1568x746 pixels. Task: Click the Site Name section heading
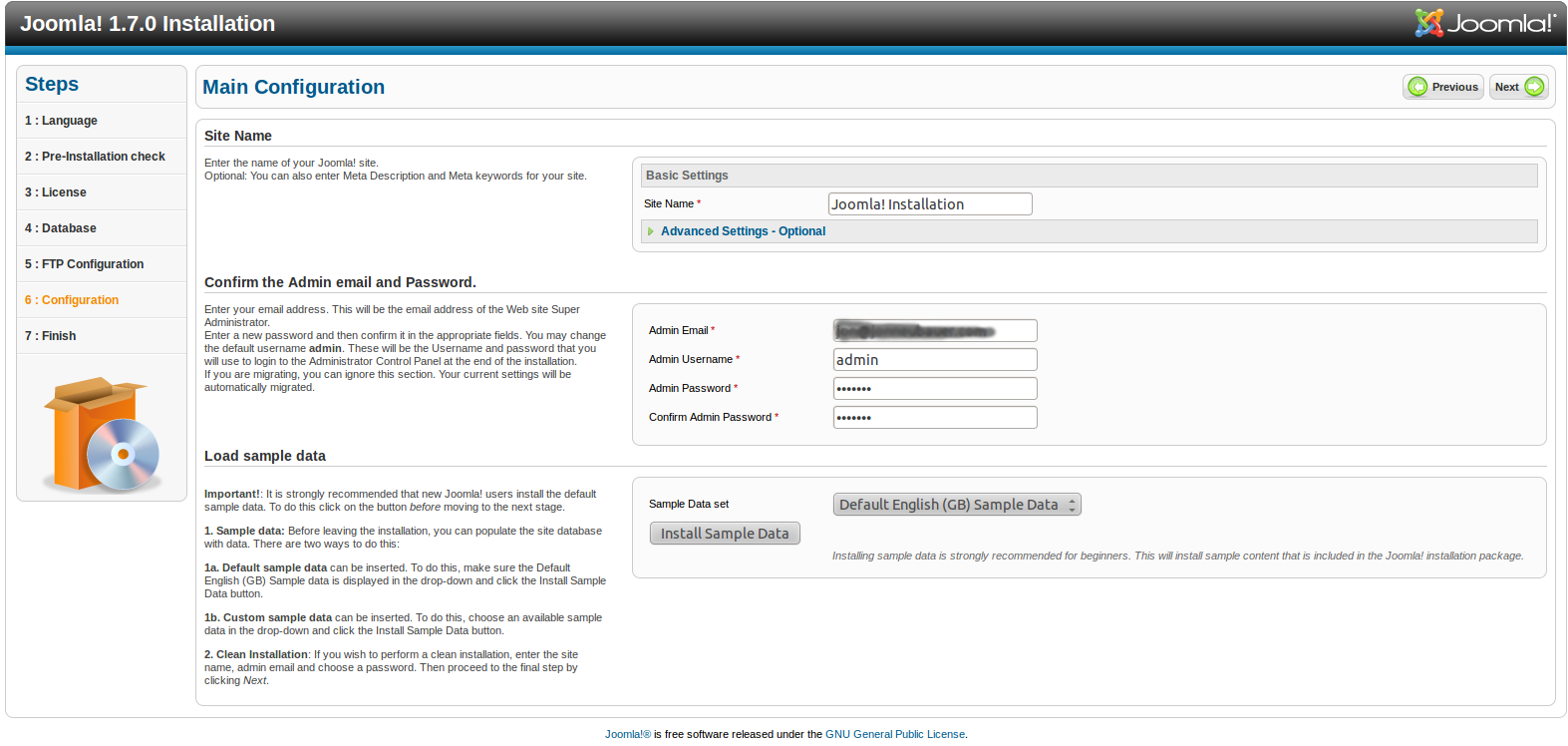(238, 136)
